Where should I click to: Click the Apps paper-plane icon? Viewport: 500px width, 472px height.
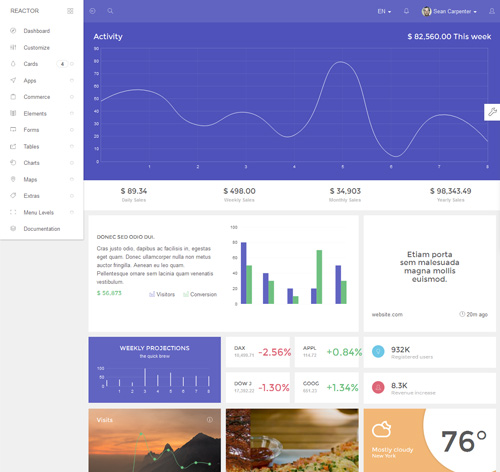(13, 80)
